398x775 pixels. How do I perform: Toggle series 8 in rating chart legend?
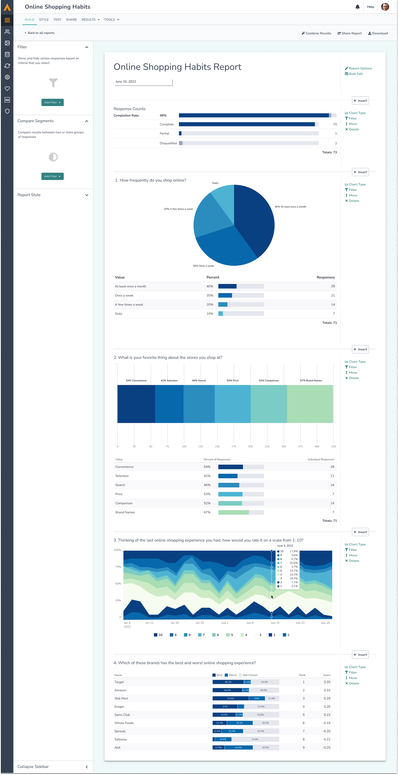tap(187, 635)
